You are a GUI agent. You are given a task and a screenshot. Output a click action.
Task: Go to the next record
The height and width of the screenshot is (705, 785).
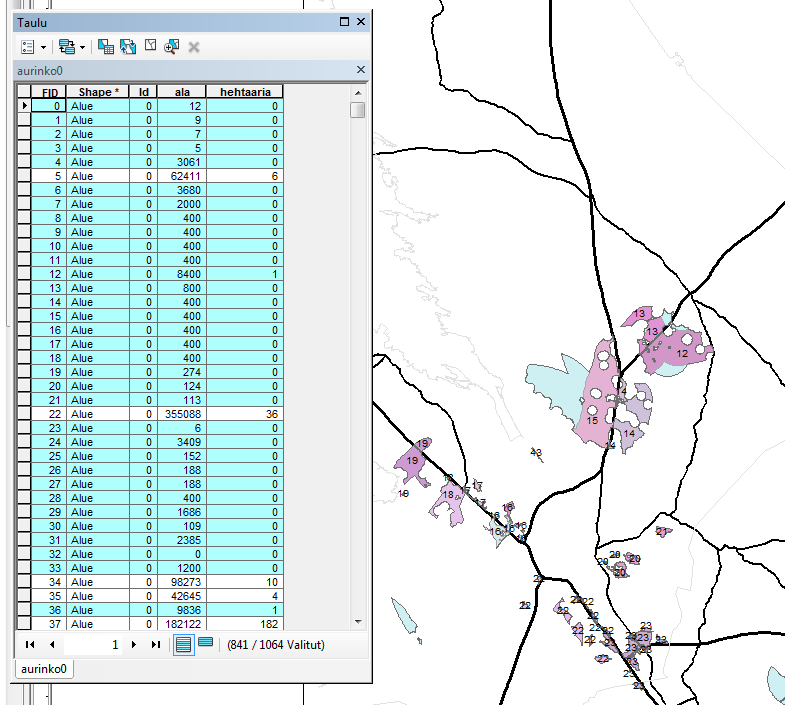point(134,644)
